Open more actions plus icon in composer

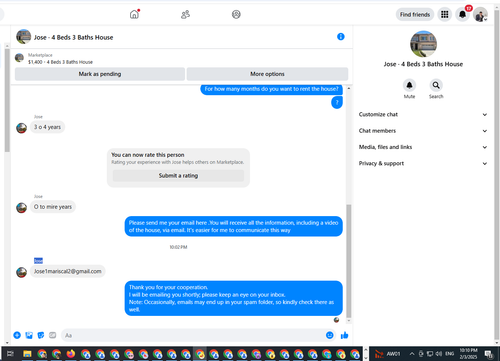click(17, 335)
